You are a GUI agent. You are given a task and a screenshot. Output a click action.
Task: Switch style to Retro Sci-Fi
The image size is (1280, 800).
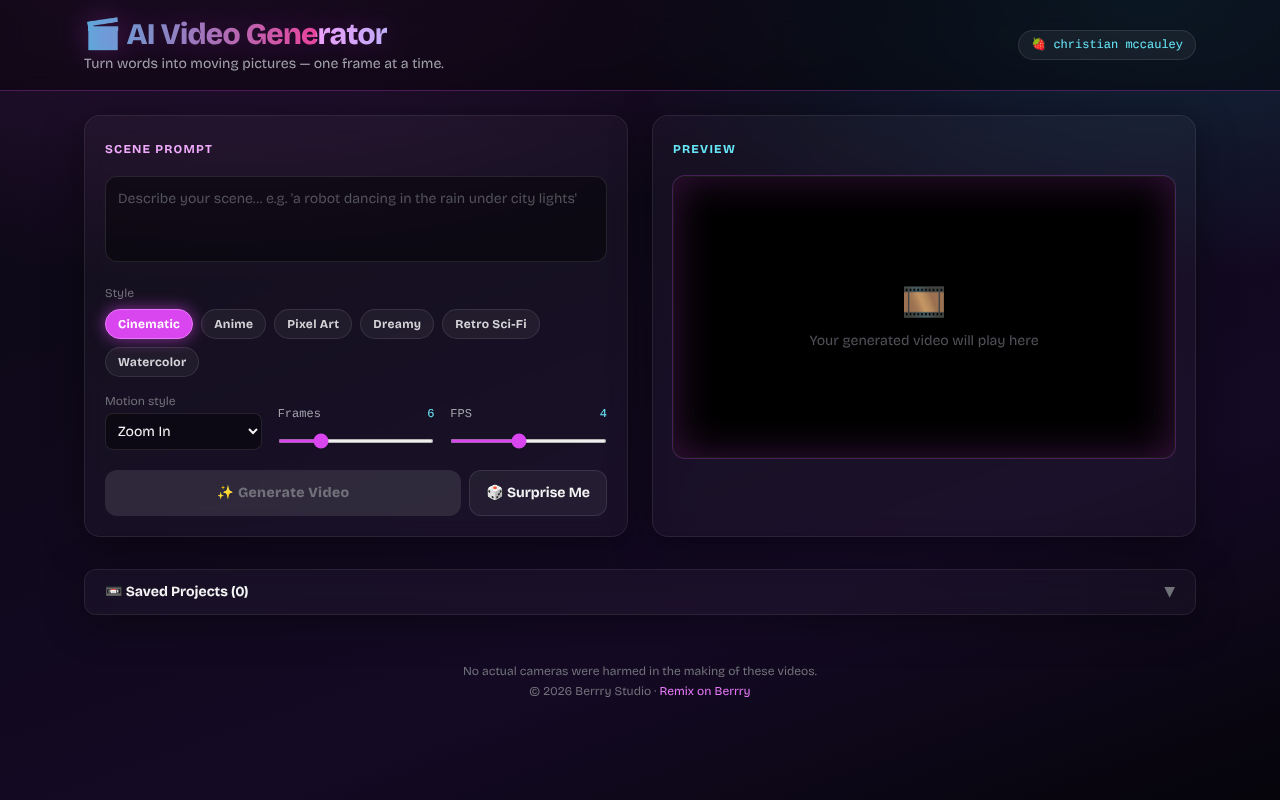[x=491, y=324]
